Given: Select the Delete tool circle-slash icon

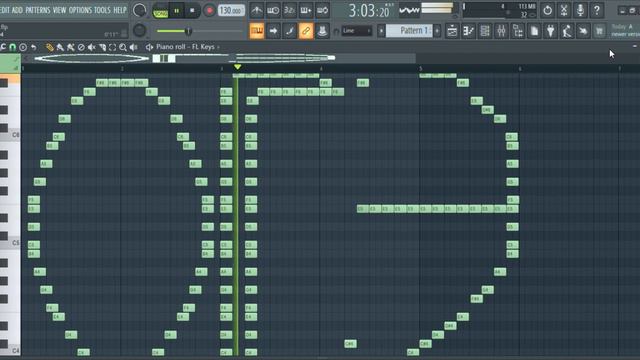Looking at the screenshot, I should click(x=81, y=47).
